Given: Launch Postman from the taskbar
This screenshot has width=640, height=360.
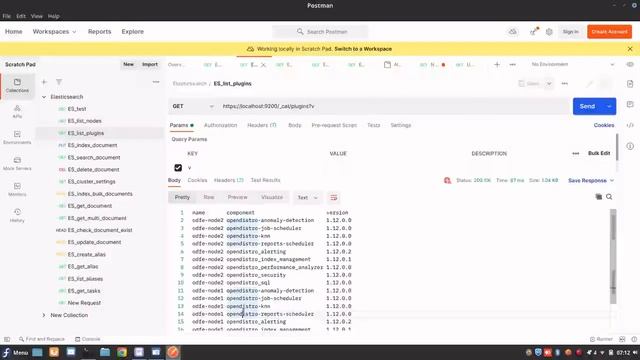Looking at the screenshot, I should [173, 352].
